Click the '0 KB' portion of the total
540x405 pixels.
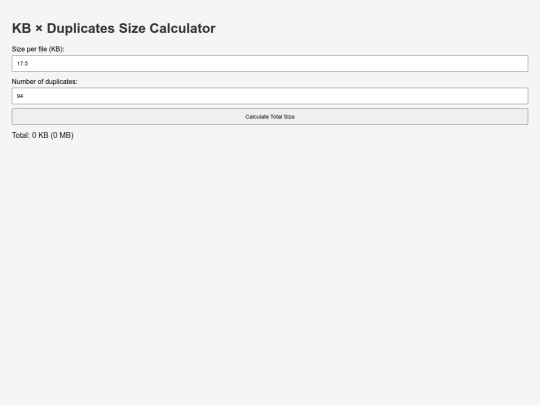40,135
